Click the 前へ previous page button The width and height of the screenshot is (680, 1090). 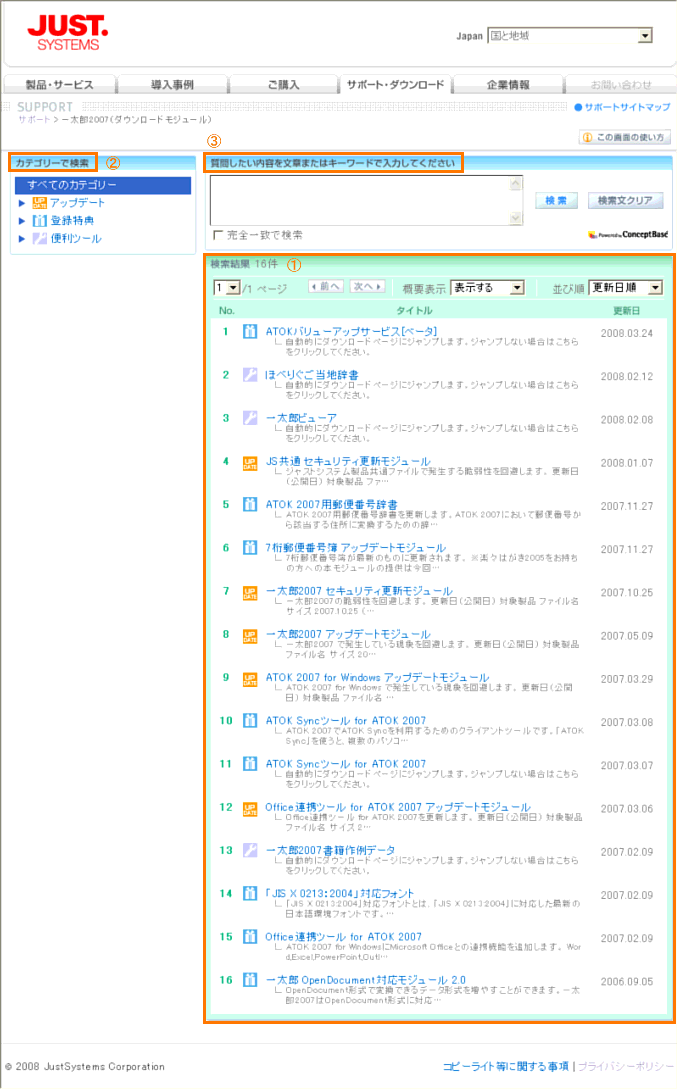[325, 286]
